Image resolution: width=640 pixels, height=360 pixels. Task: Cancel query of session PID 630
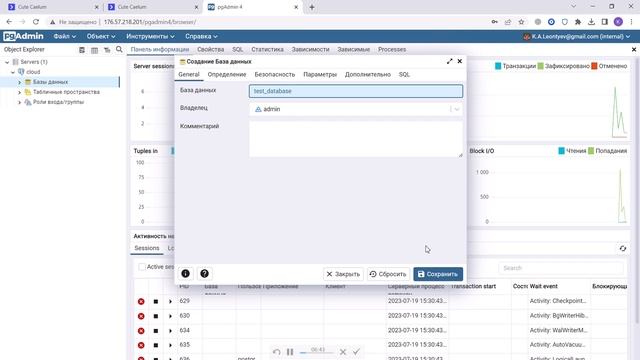(156, 316)
